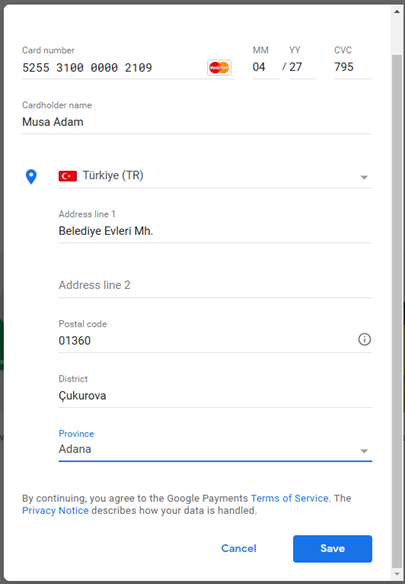Expand the Türkiye (TR) country dropdown
405x584 pixels.
tap(215, 176)
